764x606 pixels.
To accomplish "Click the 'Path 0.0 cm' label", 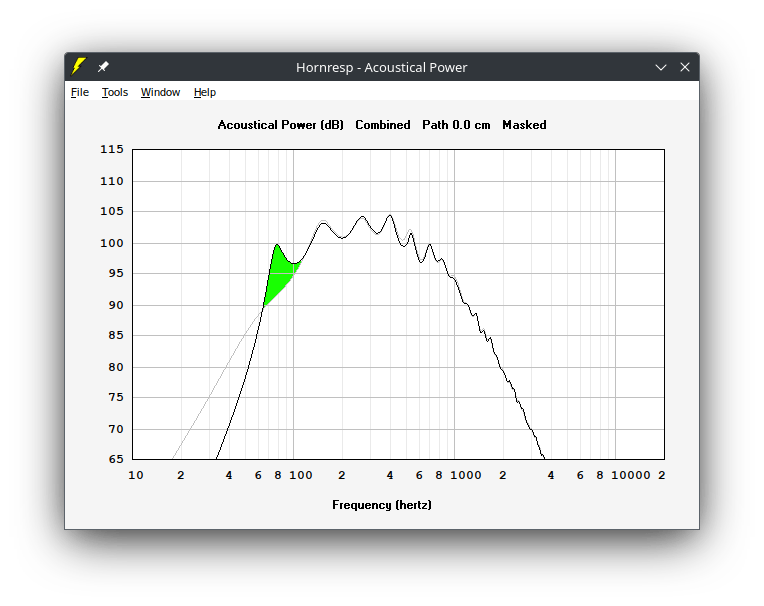I will 456,125.
